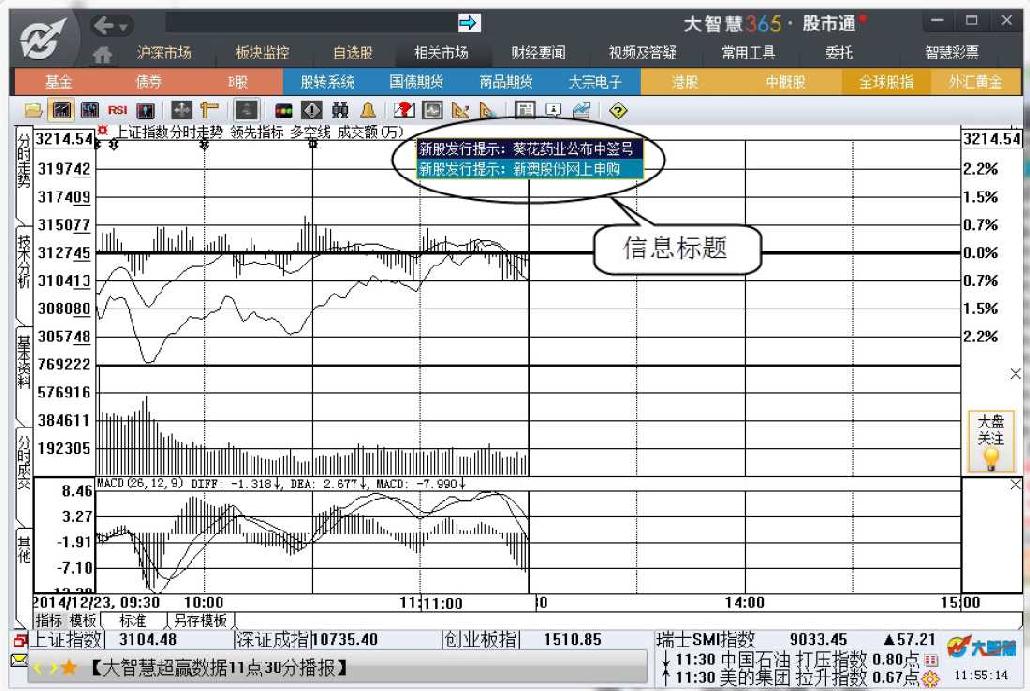Click the calculator form toolbar icon
Screen dimensions: 1030x691
pos(525,110)
